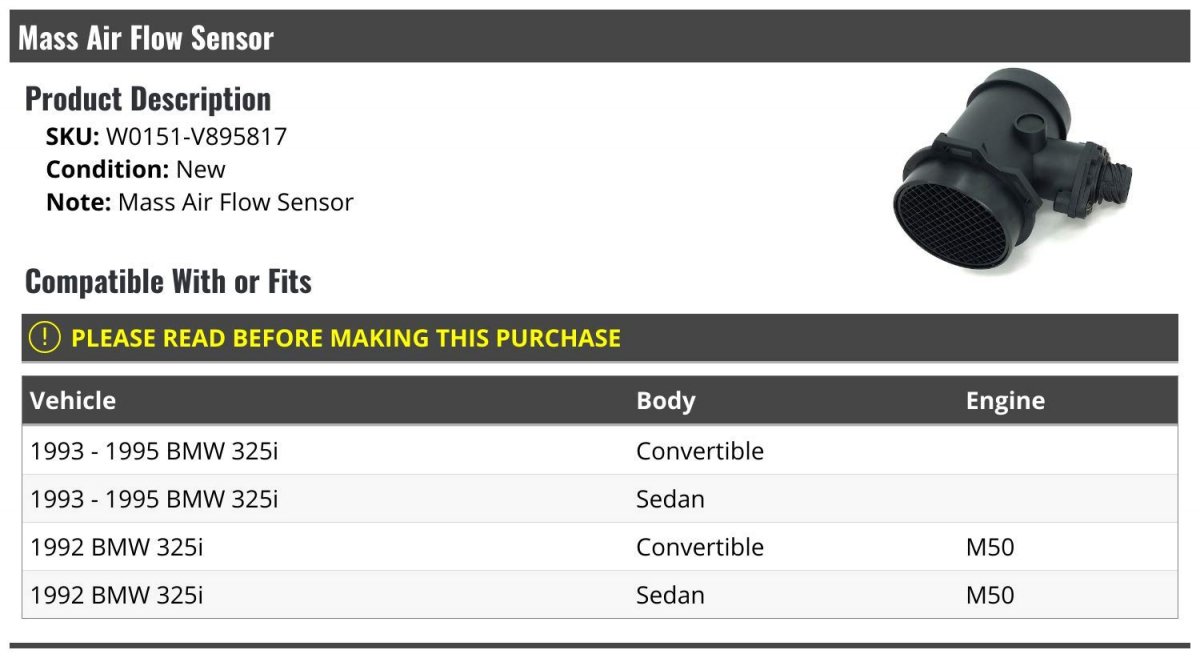The width and height of the screenshot is (1200, 658).
Task: Select the 1992 BMW 325i Convertible row
Action: coord(600,547)
